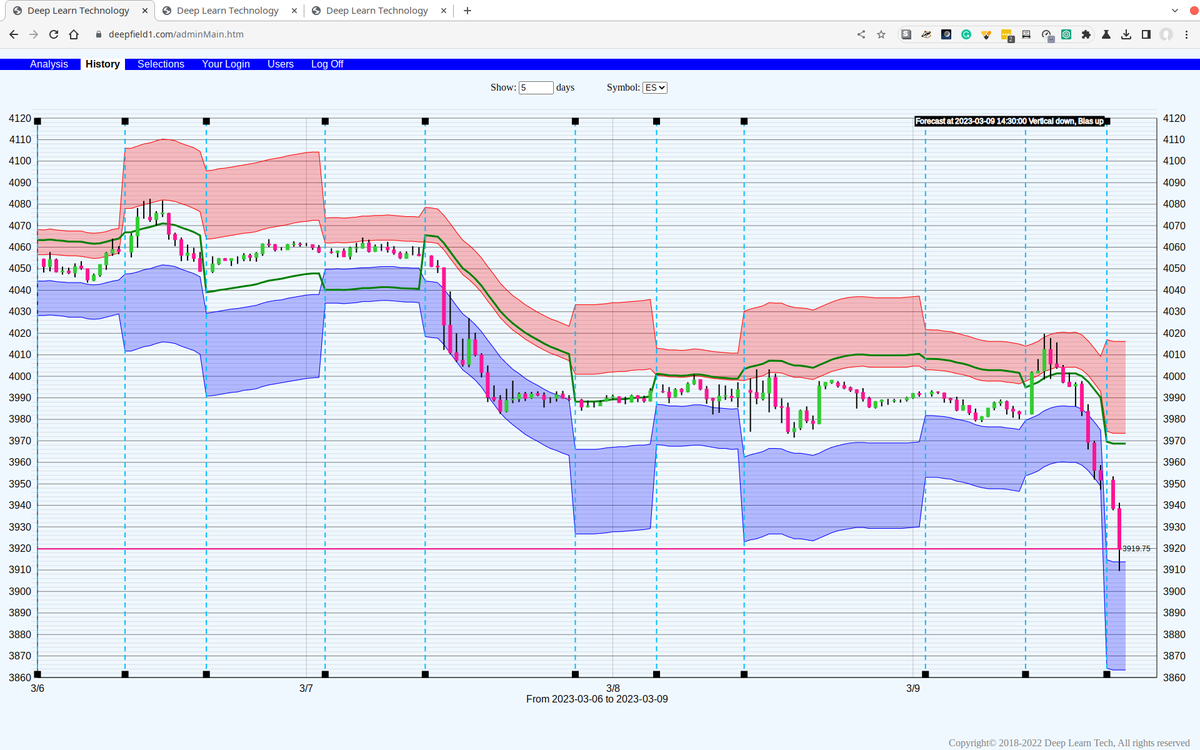View site information via the lock icon
Viewport: 1200px width, 750px height.
pyautogui.click(x=98, y=34)
